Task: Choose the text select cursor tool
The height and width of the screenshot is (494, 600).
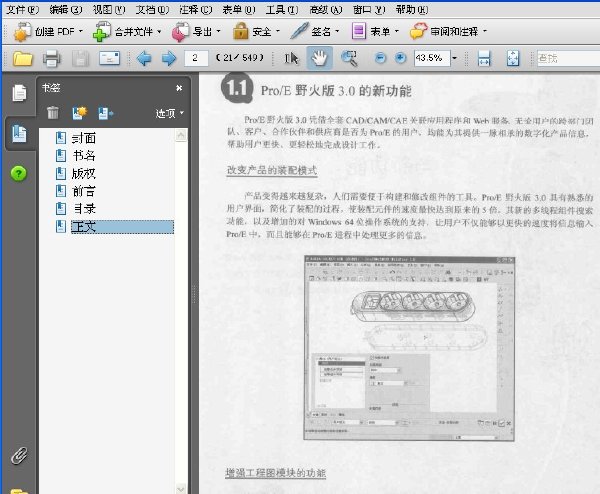Action: click(x=291, y=59)
